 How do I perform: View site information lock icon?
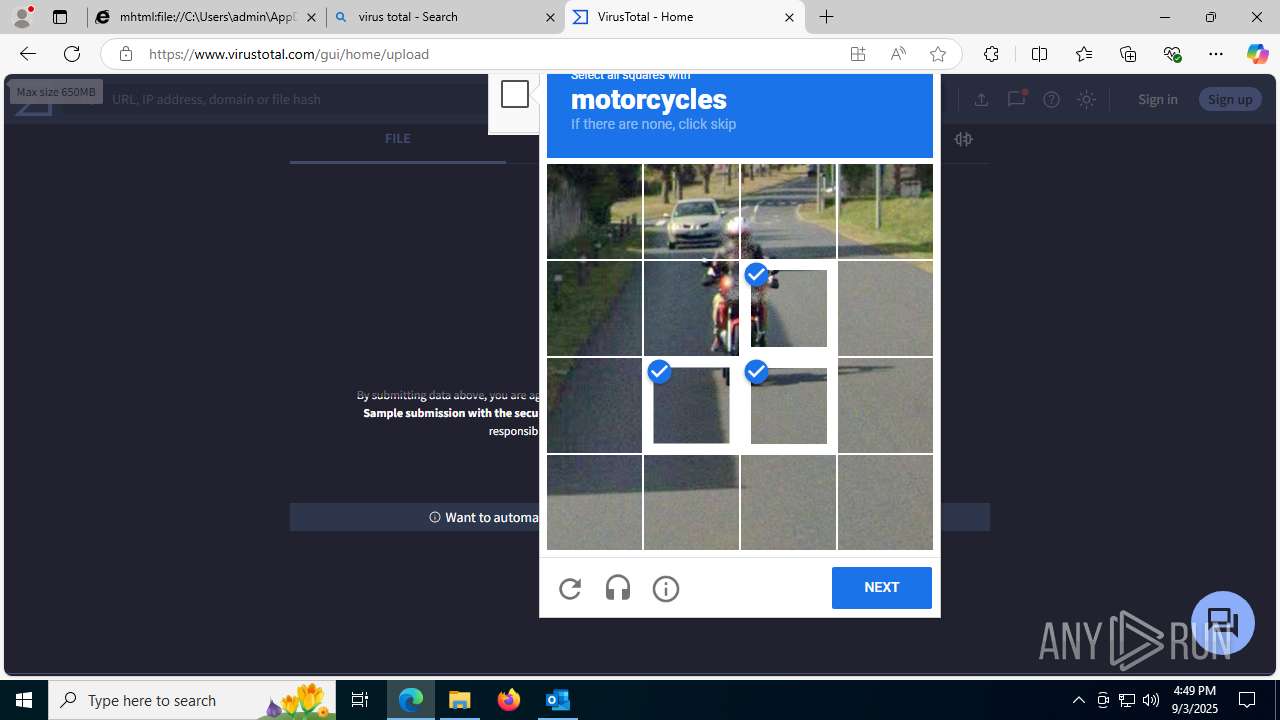125,54
